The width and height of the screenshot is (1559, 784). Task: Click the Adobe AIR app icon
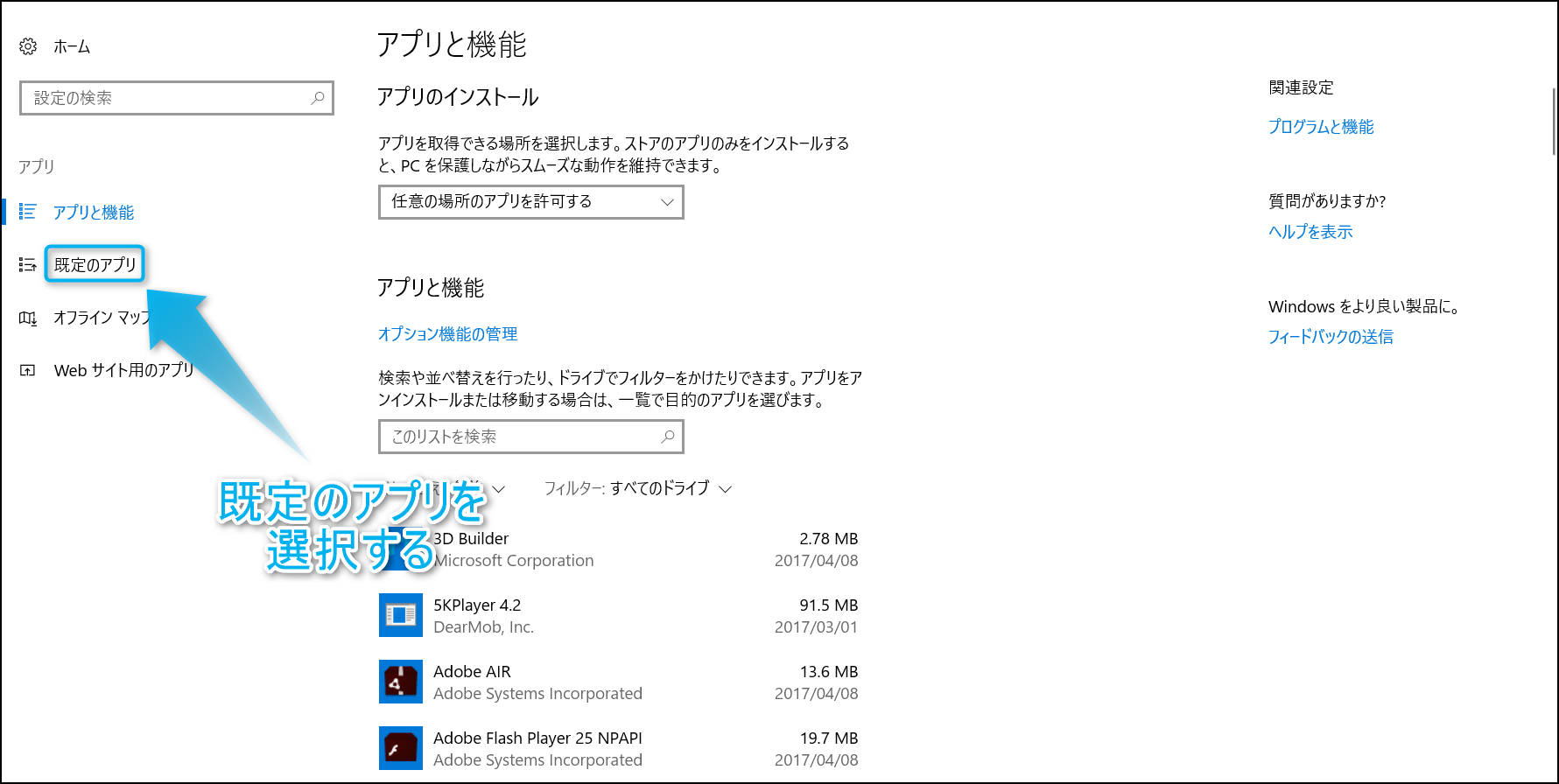point(401,682)
